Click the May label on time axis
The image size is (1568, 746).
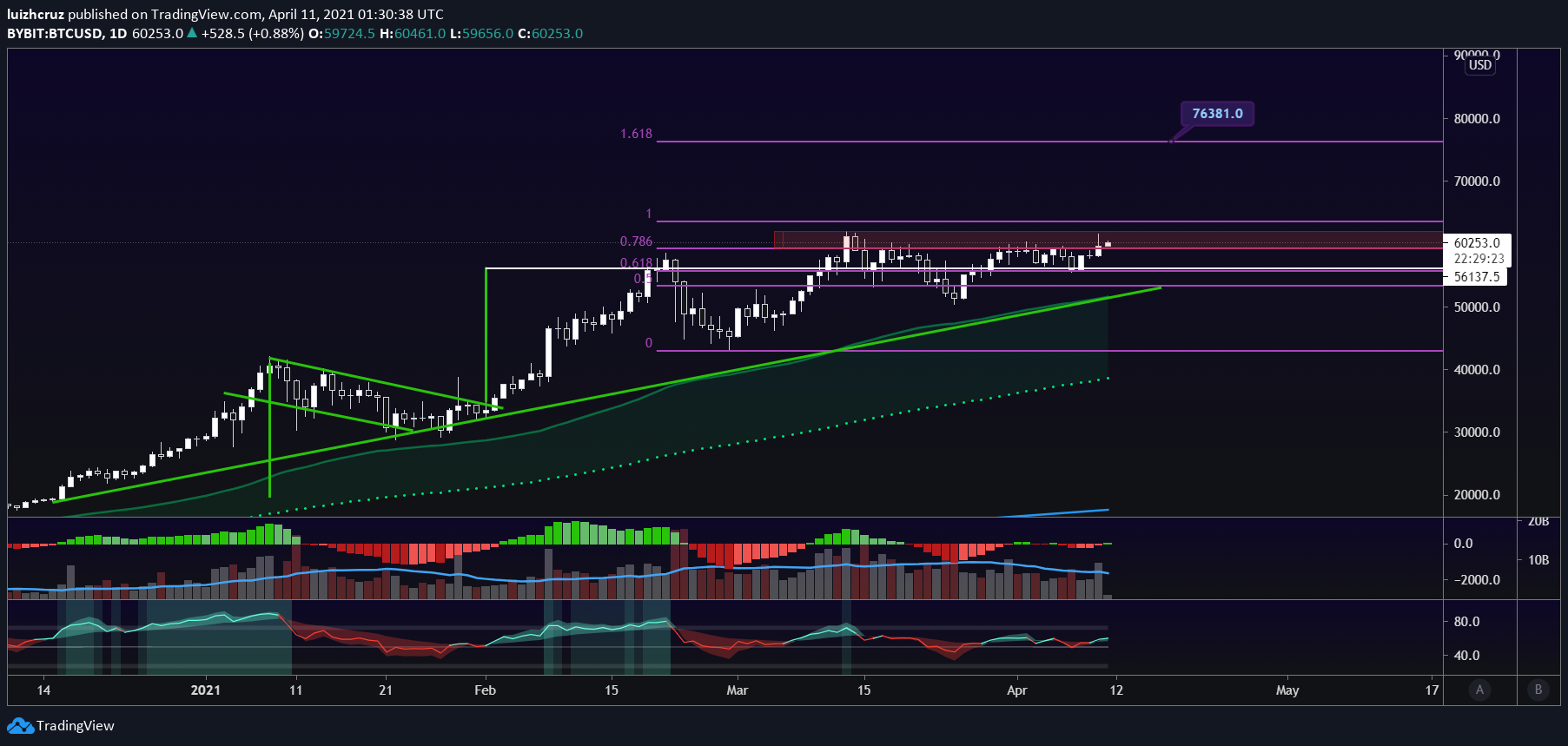click(x=1287, y=690)
